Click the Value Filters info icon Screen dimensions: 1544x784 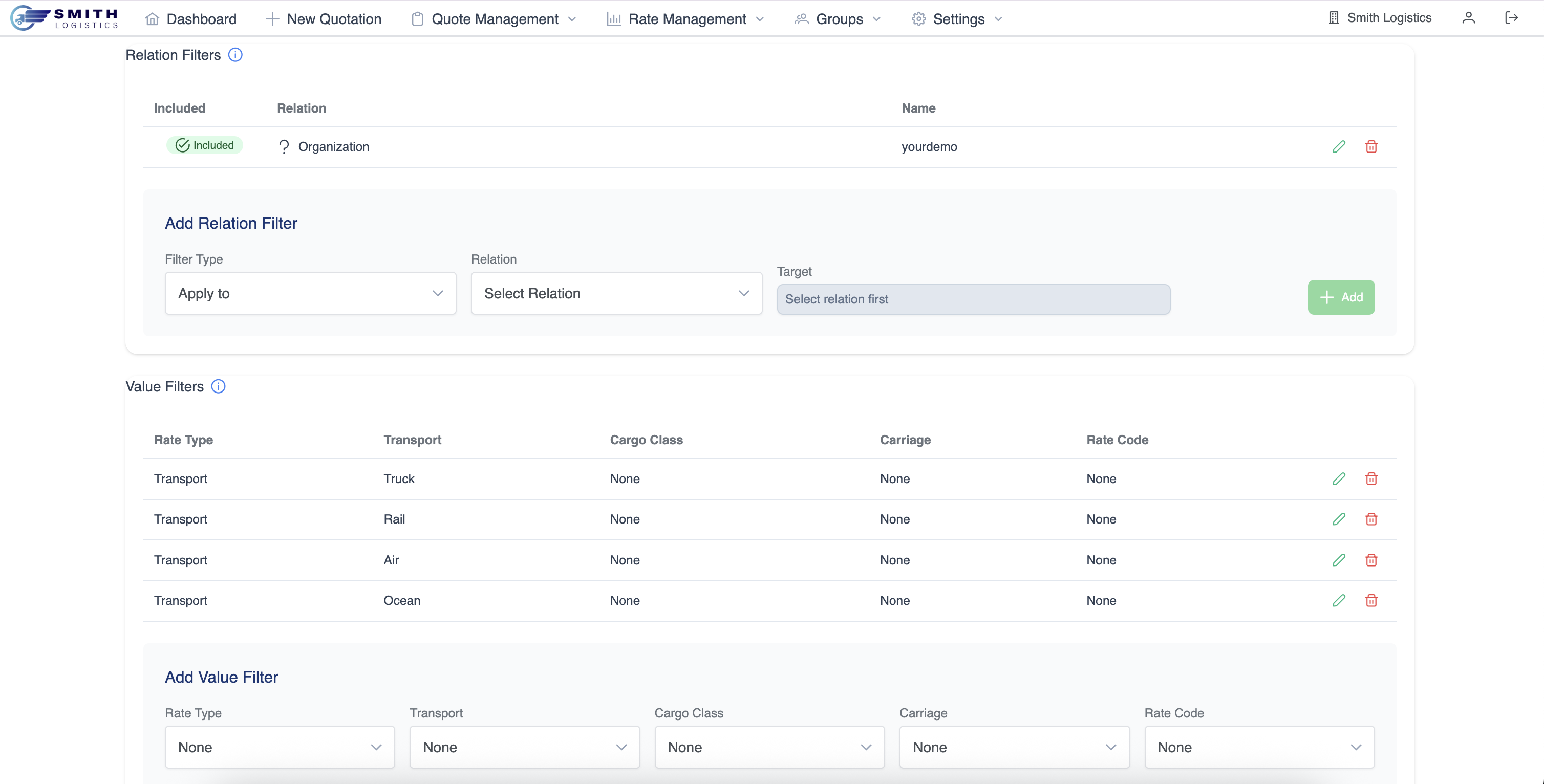pyautogui.click(x=219, y=386)
